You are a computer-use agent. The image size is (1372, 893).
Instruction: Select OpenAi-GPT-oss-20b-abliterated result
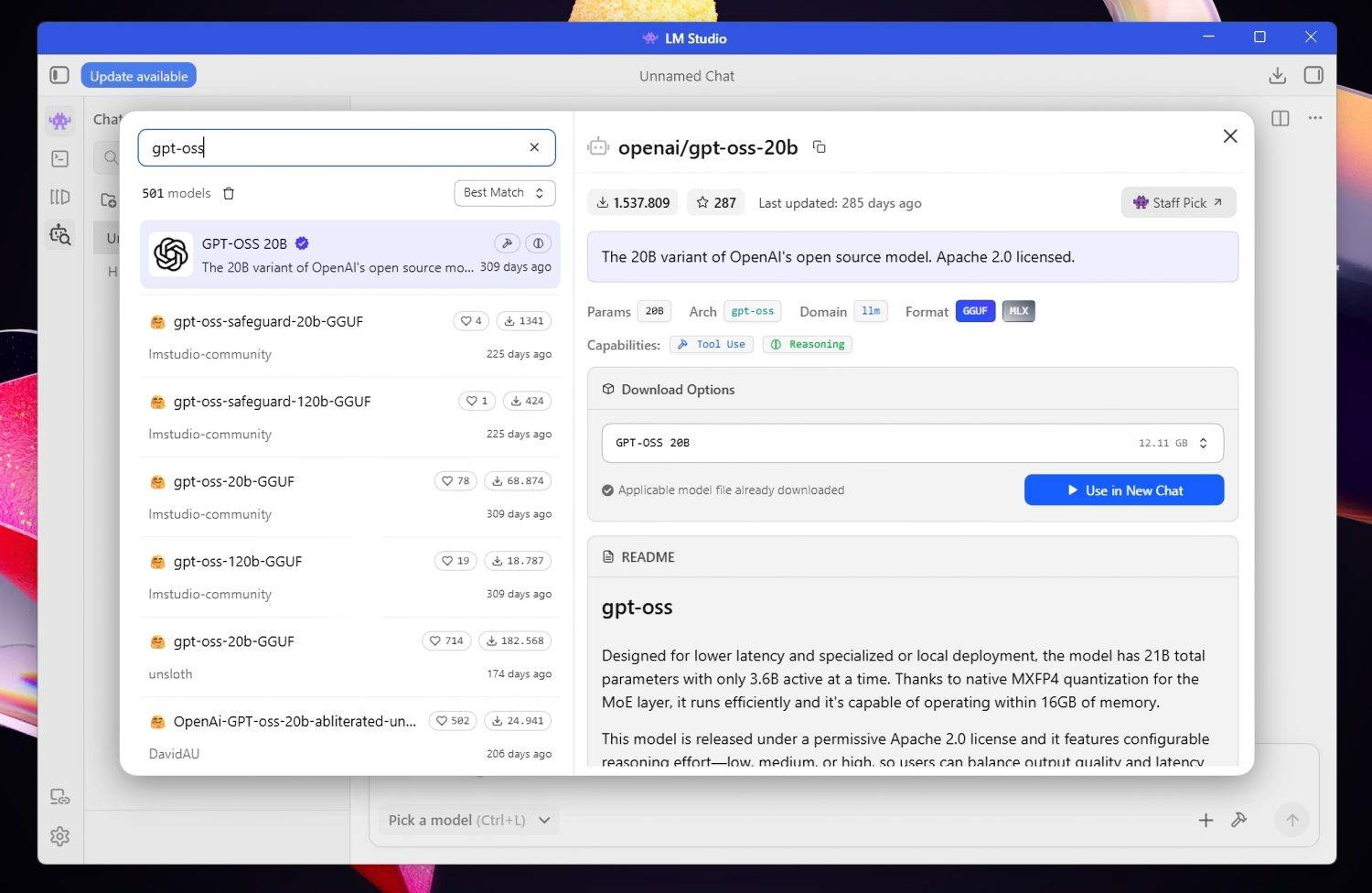click(349, 737)
